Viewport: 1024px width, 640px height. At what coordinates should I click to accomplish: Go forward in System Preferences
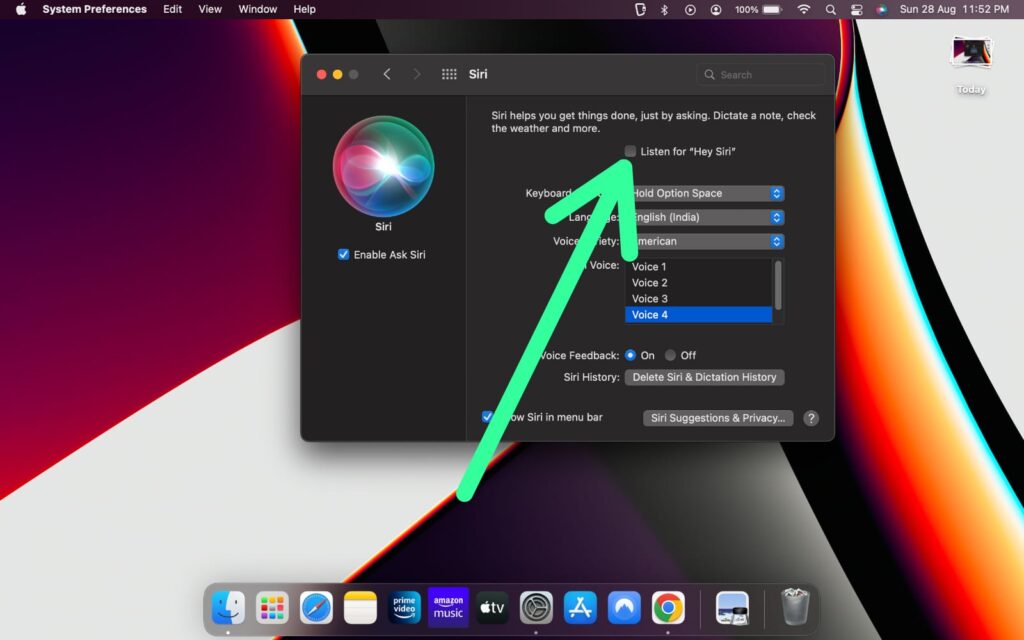(x=417, y=74)
